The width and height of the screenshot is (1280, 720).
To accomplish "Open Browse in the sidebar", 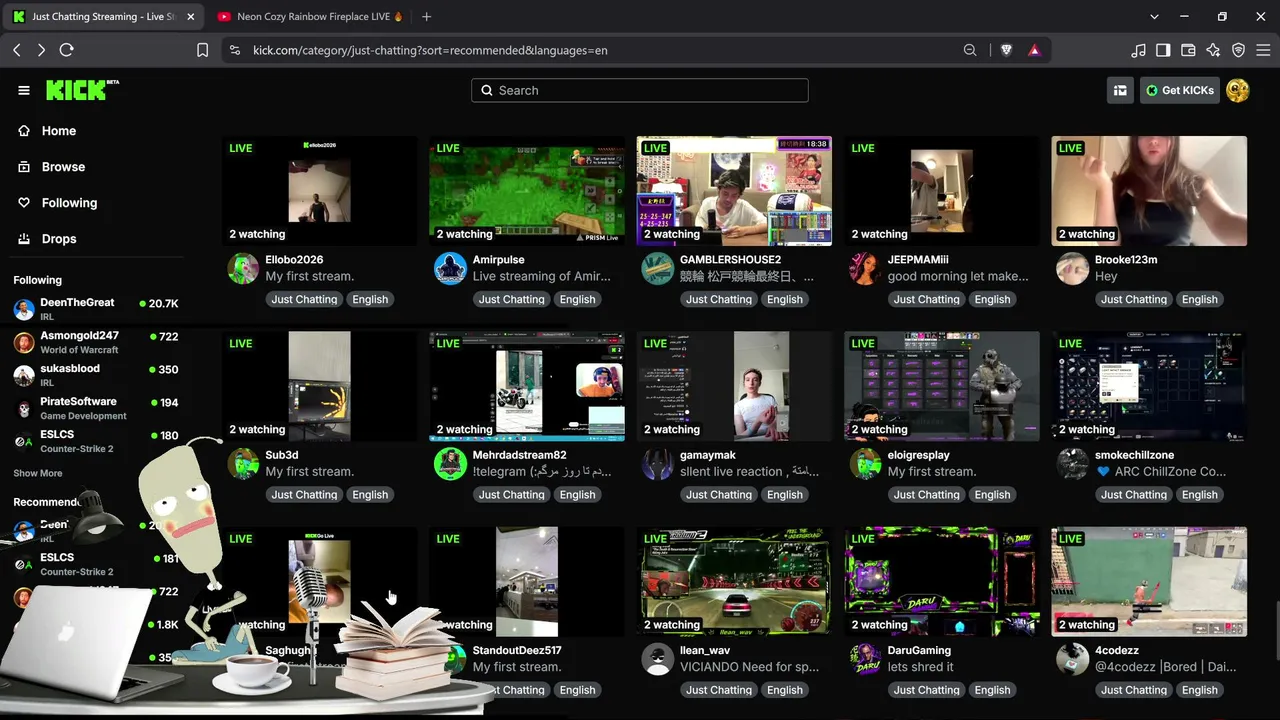I will [x=63, y=167].
